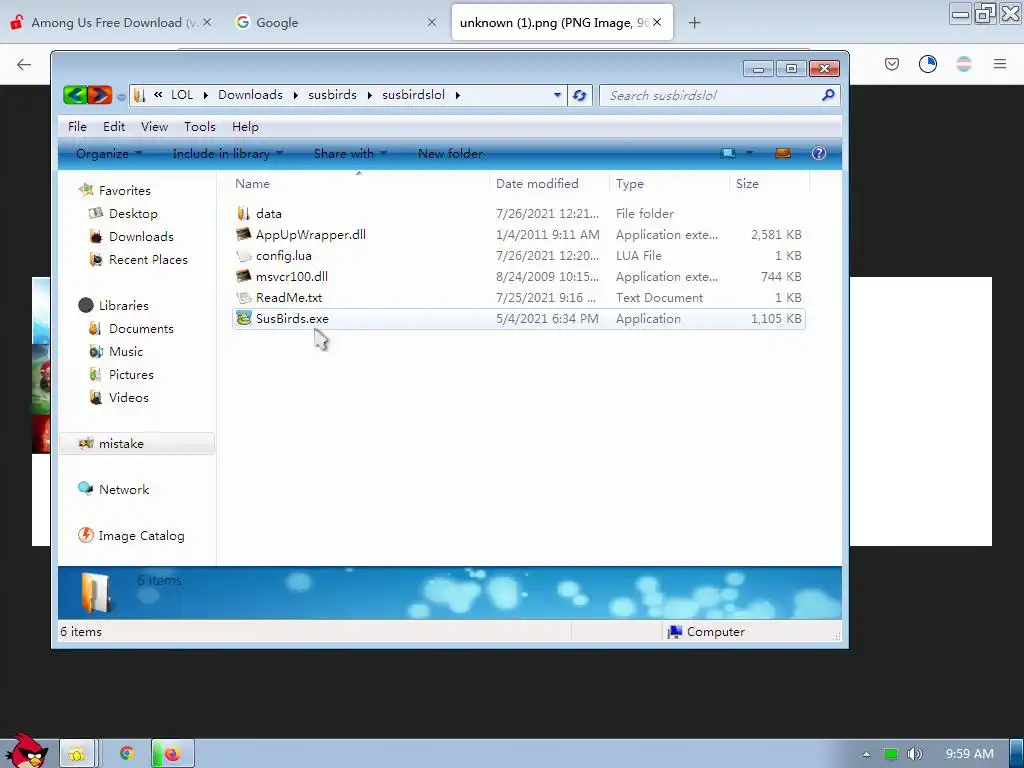The width and height of the screenshot is (1024, 768).
Task: Click the volume speaker tray icon
Action: pyautogui.click(x=915, y=754)
